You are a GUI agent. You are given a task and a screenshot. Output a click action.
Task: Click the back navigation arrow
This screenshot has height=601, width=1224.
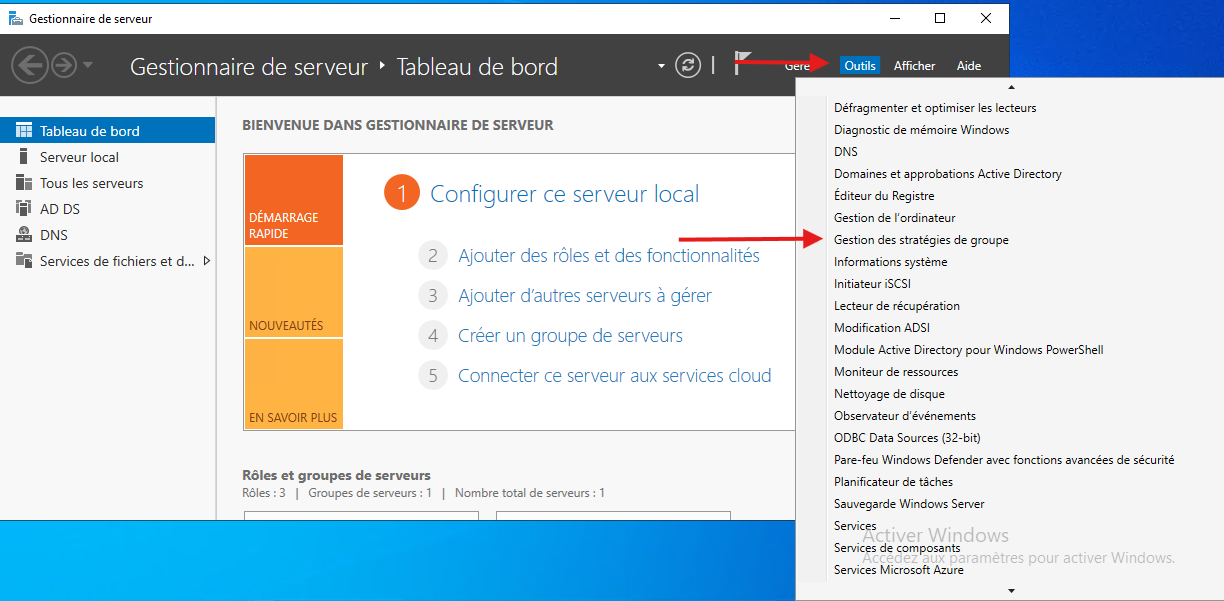point(30,65)
